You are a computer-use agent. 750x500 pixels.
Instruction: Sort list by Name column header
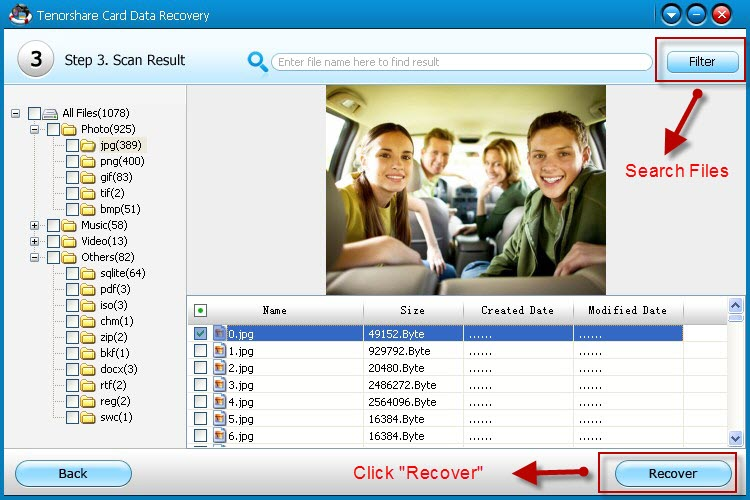pos(274,311)
